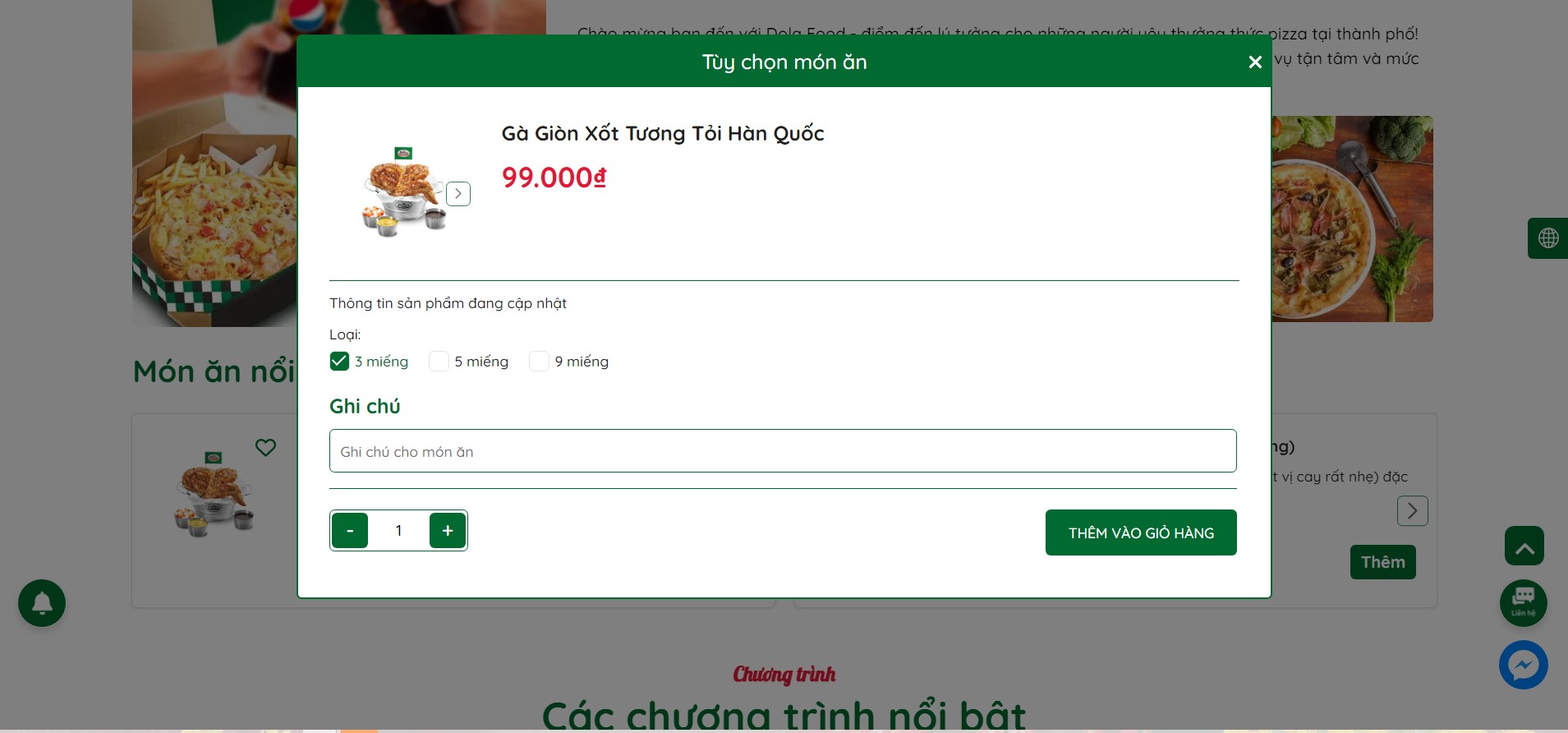Advance featured dishes carousel right arrow
This screenshot has width=1568, height=733.
click(x=1412, y=511)
